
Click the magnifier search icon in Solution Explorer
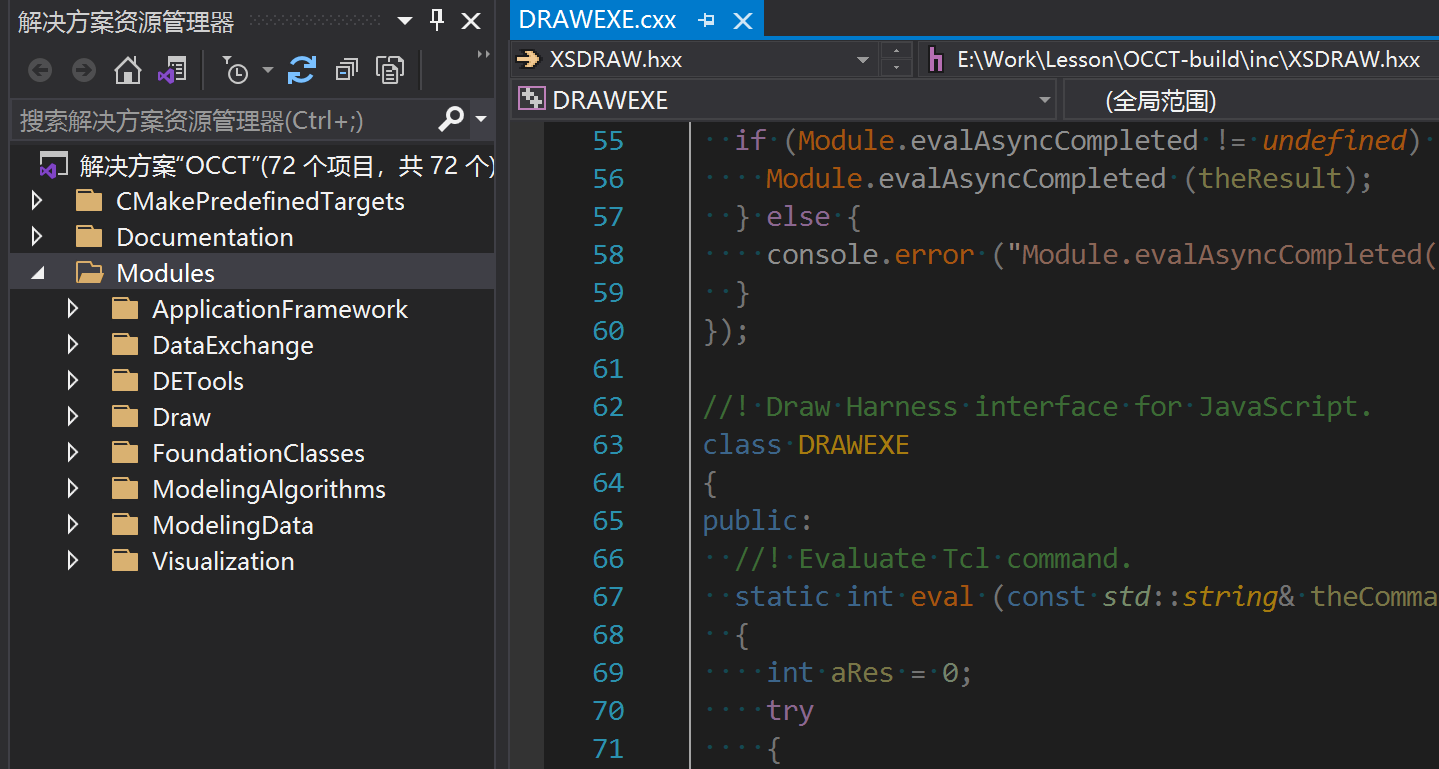tap(451, 120)
